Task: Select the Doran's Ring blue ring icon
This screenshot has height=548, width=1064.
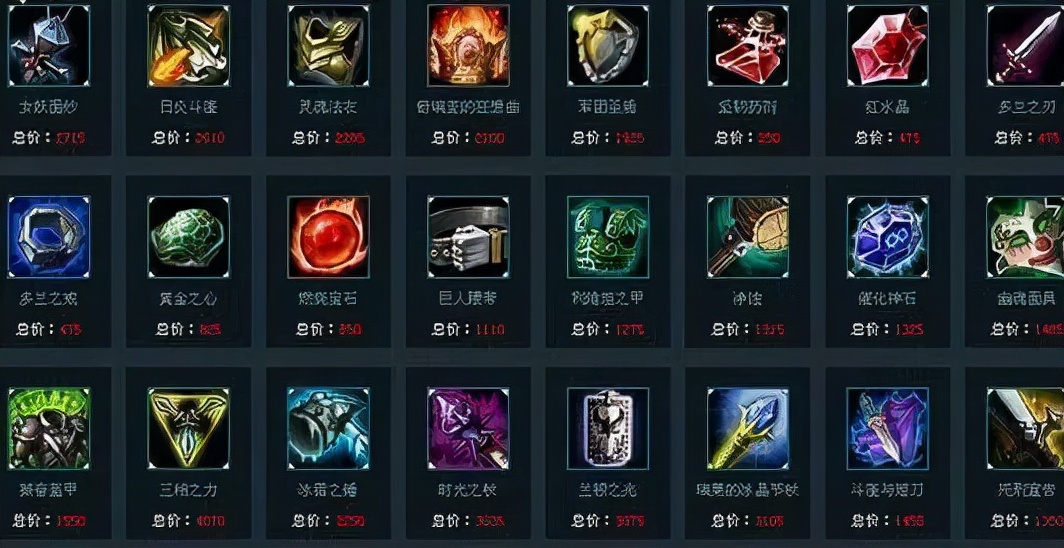Action: tap(49, 237)
